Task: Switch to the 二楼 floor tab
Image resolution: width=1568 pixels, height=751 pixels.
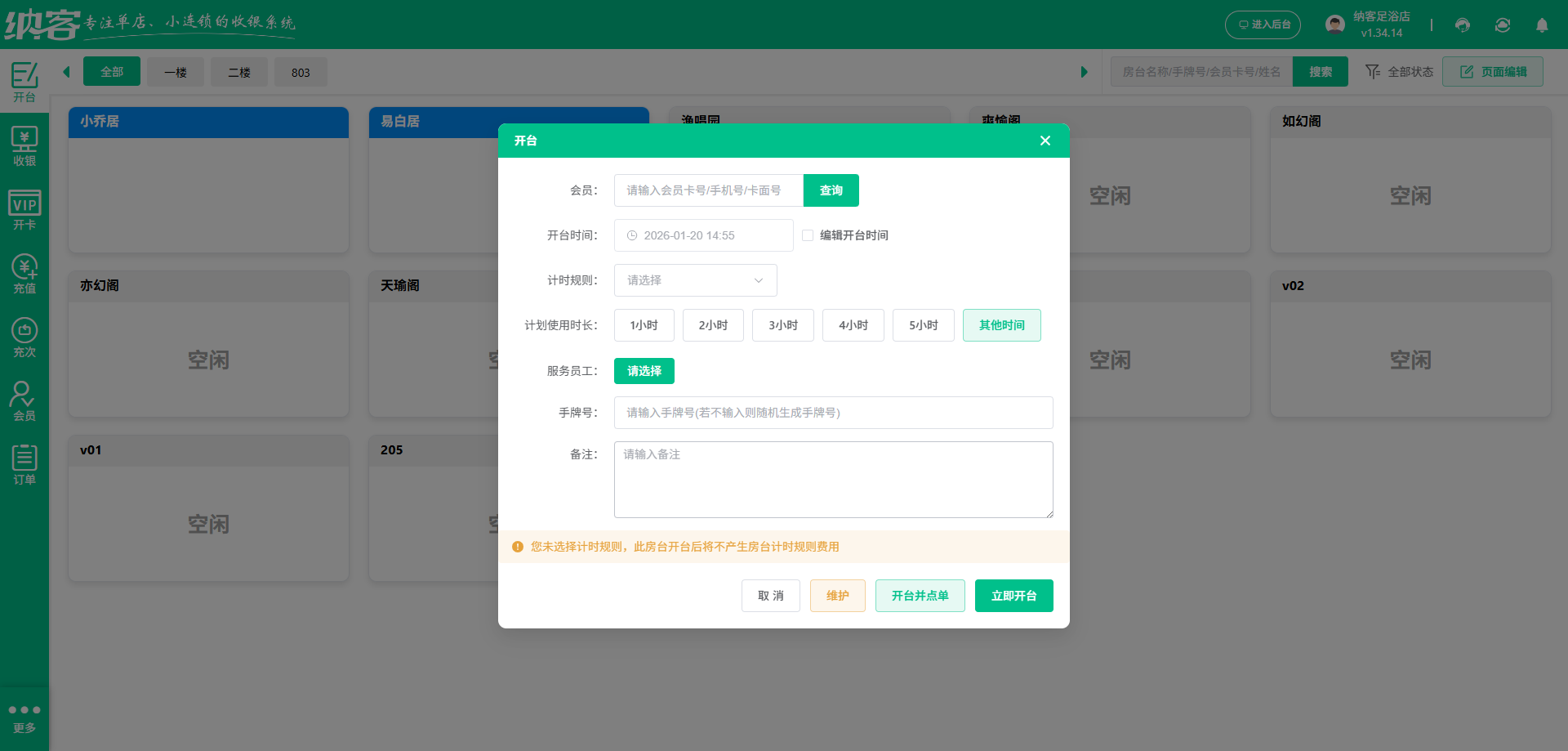Action: [238, 72]
